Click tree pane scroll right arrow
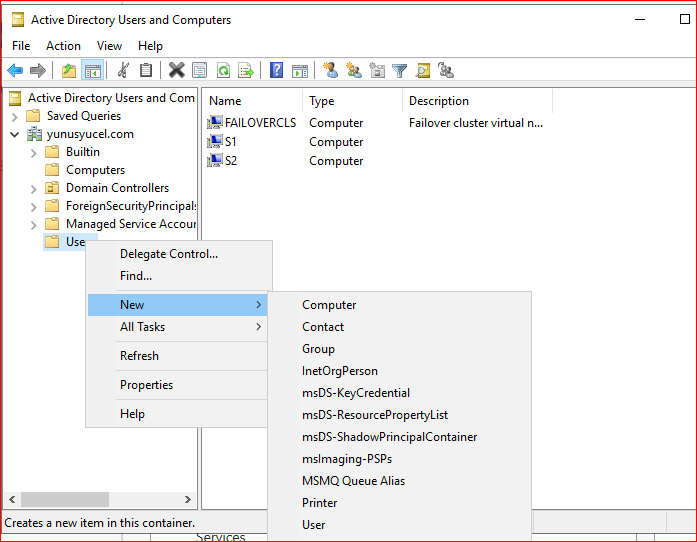This screenshot has height=542, width=697. [188, 499]
